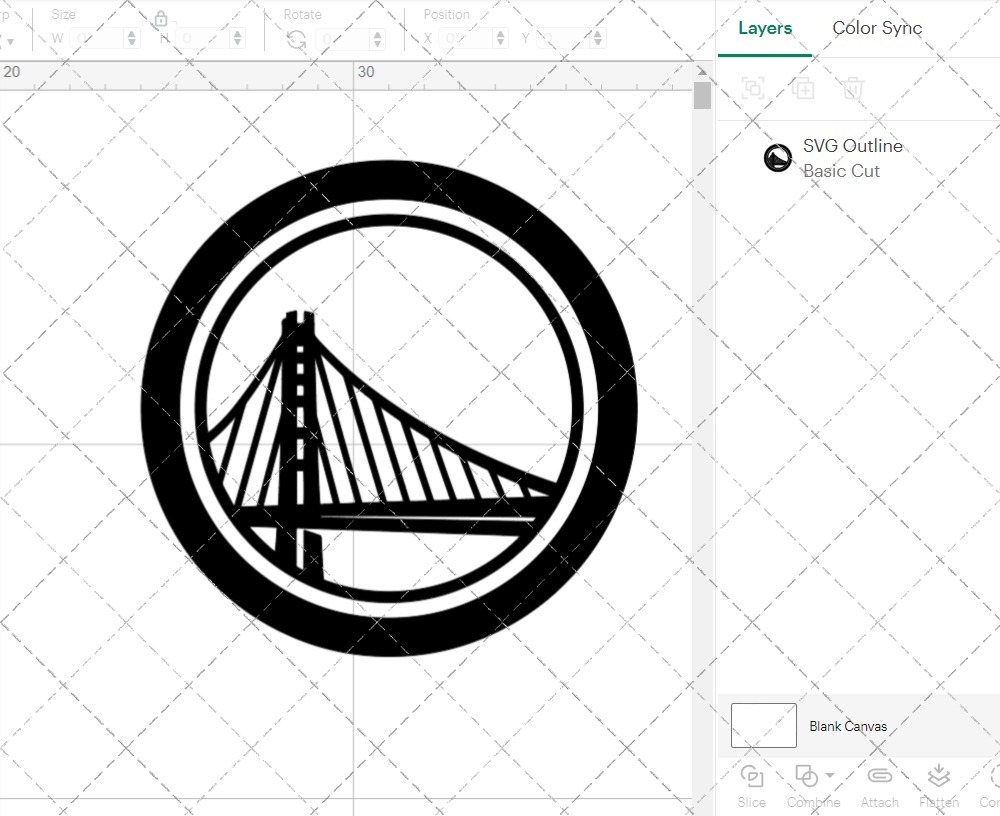Screen dimensions: 1000x816
Task: Toggle selection of the SVG Outline layer
Action: 778,157
